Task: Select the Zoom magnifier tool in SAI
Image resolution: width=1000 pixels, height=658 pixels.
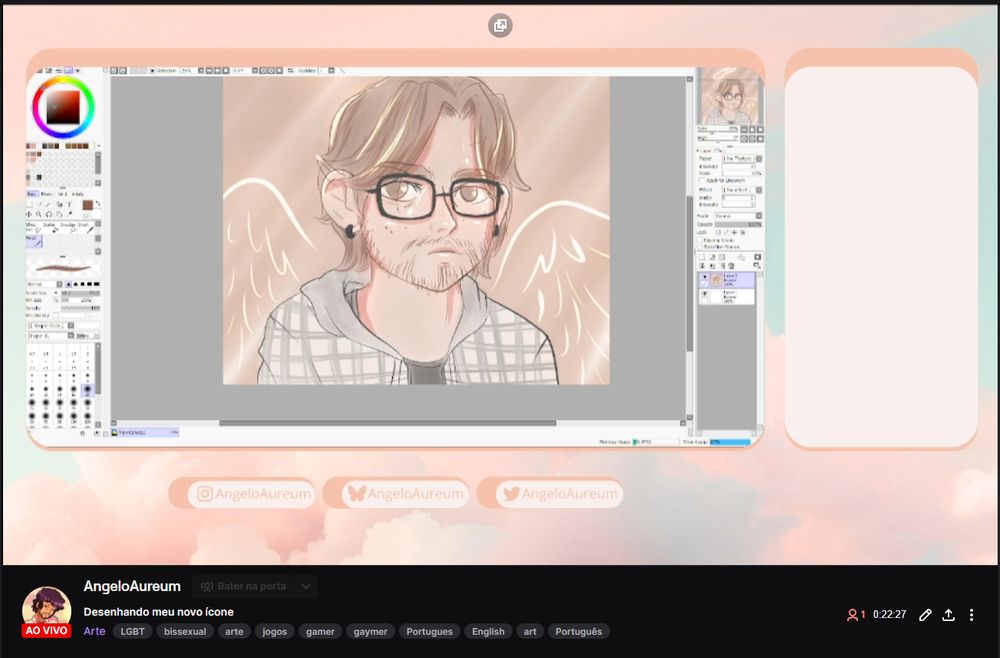Action: [x=38, y=214]
